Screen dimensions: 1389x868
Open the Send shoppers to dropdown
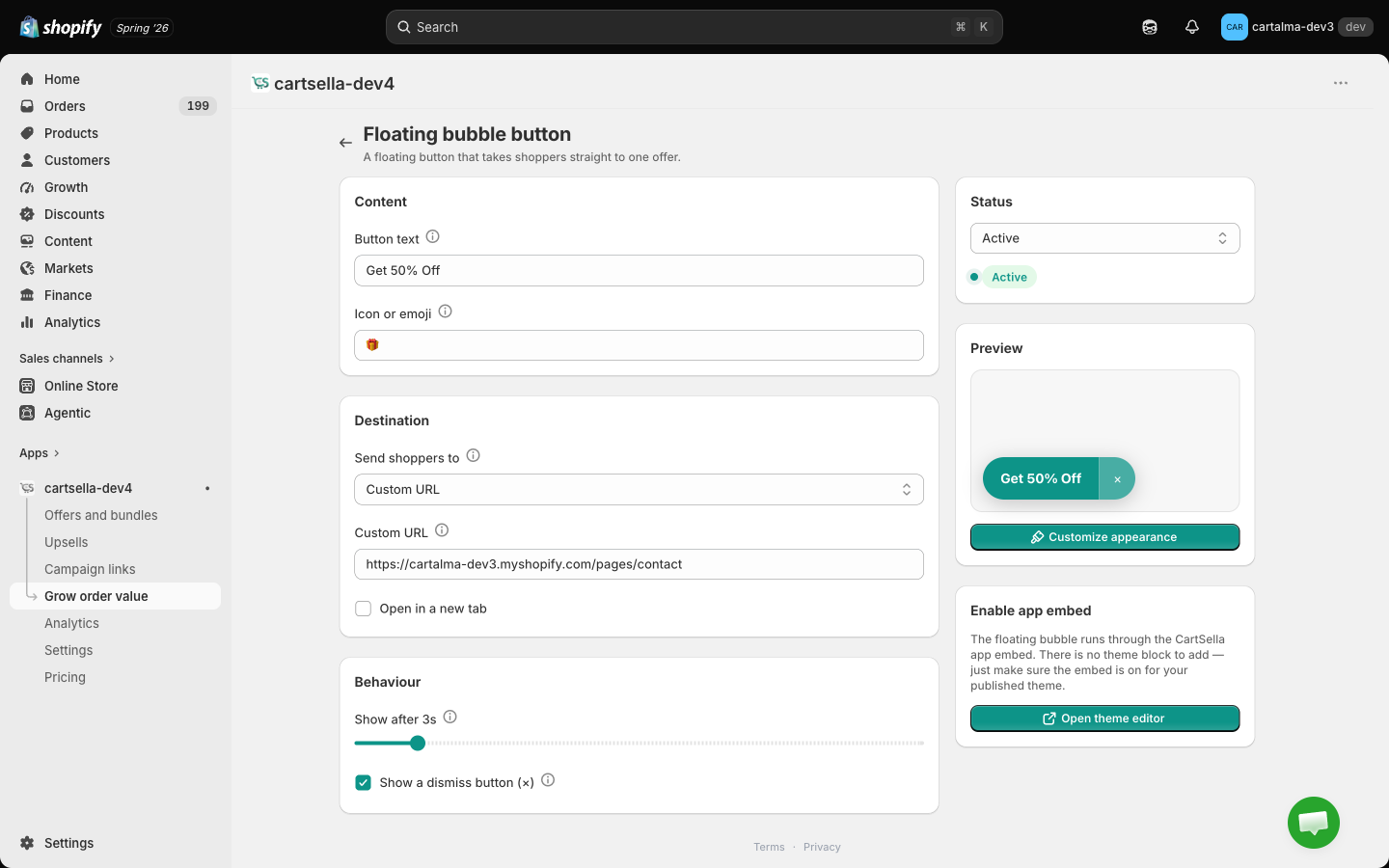tap(639, 490)
